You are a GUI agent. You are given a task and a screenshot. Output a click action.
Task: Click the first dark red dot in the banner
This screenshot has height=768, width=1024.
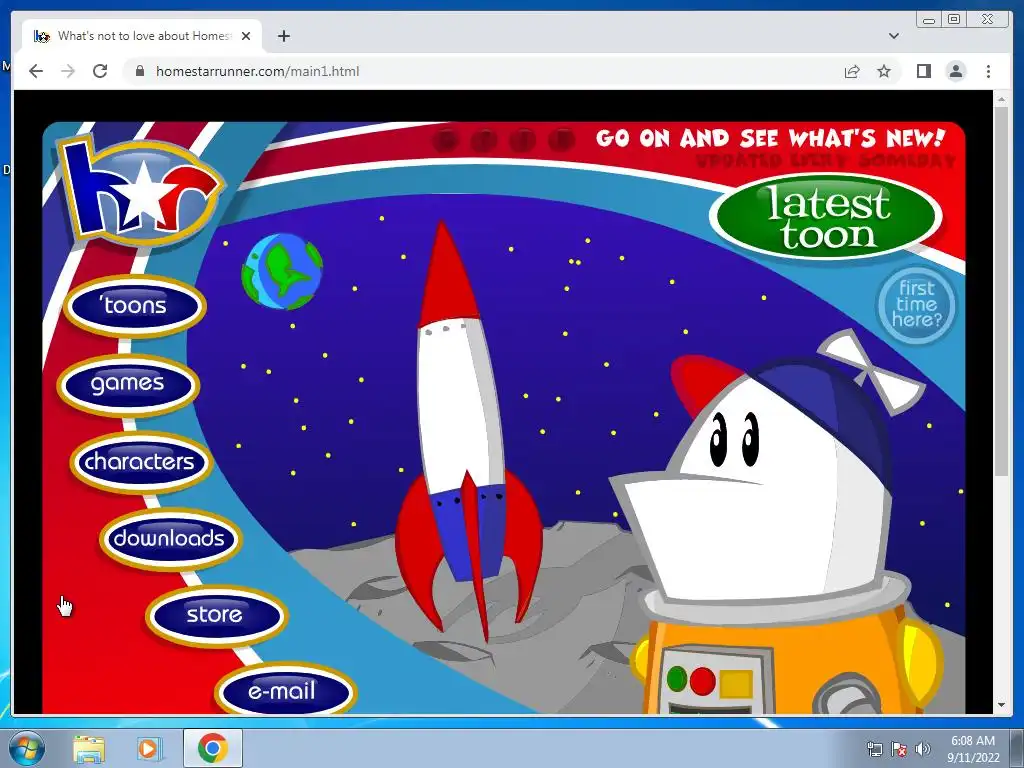[445, 140]
